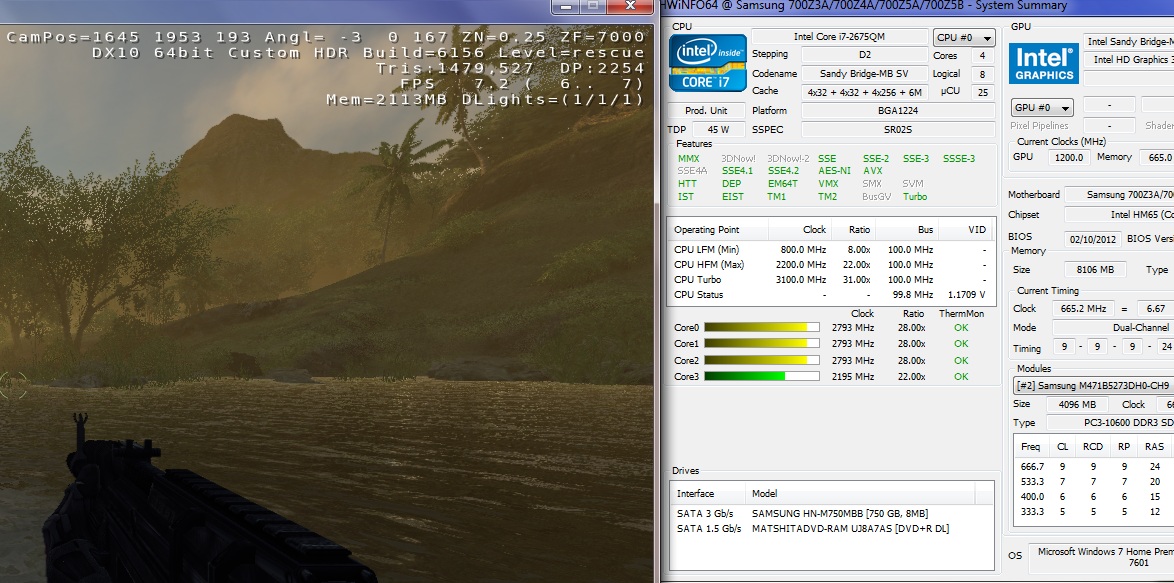Click the Intel Core i7-2675QM name field
Viewport: 1174px width, 583px height.
click(x=859, y=37)
